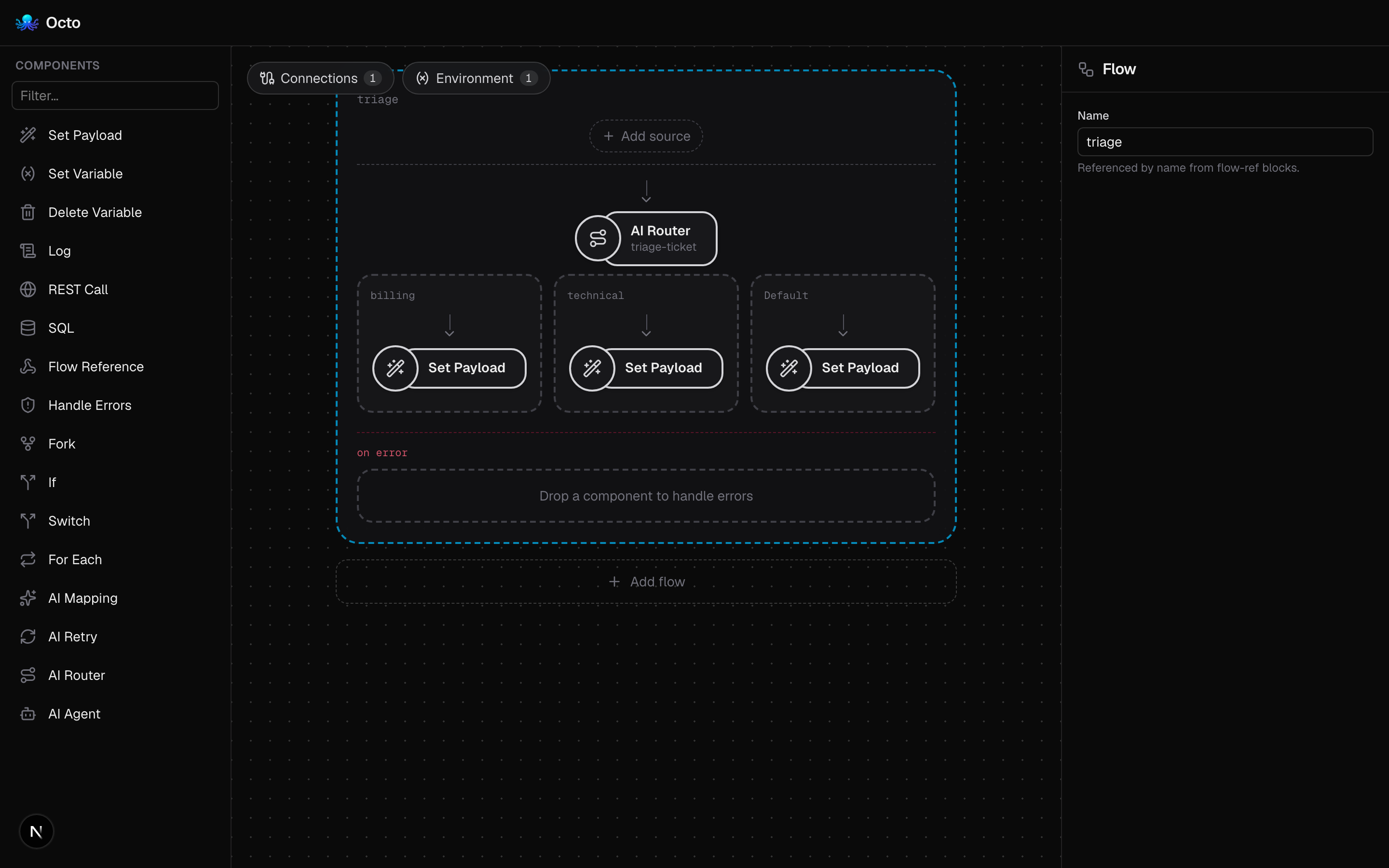
Task: Click the flow Name input field
Action: (1225, 142)
